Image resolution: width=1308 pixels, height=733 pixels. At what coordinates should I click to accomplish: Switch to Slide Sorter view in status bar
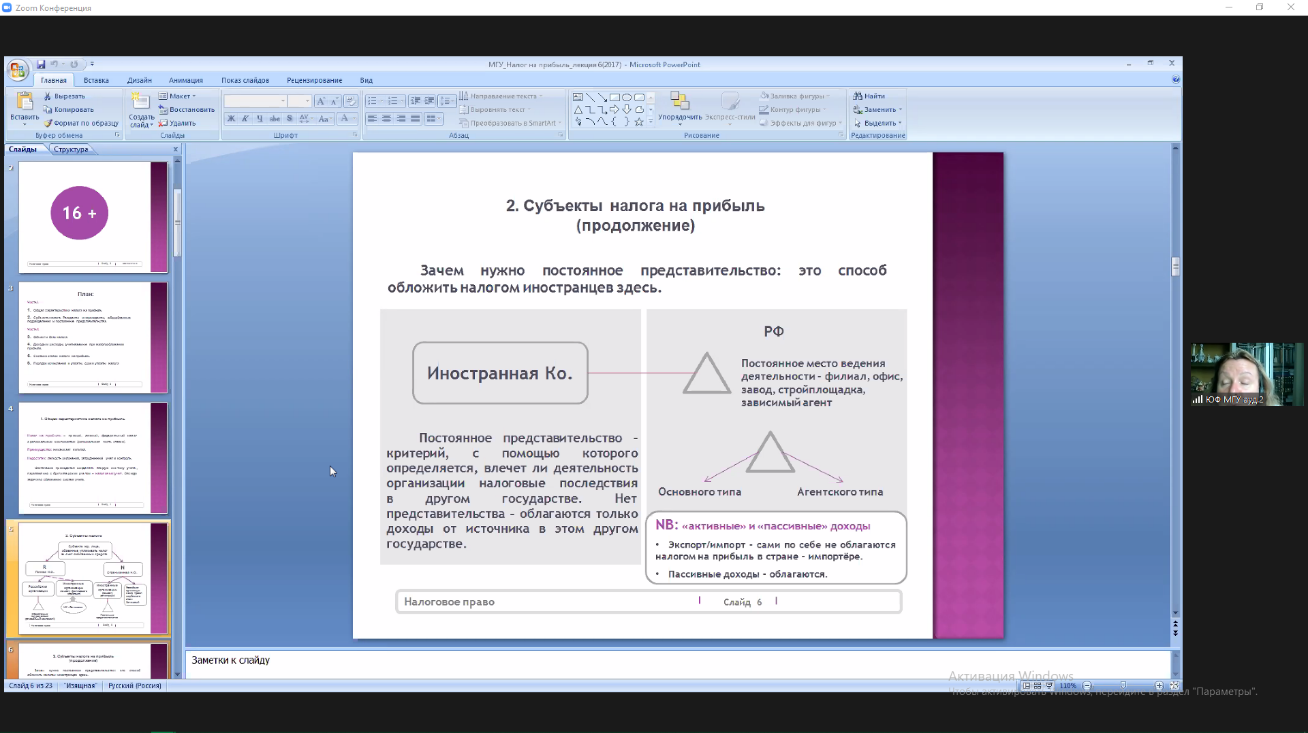pyautogui.click(x=1037, y=686)
